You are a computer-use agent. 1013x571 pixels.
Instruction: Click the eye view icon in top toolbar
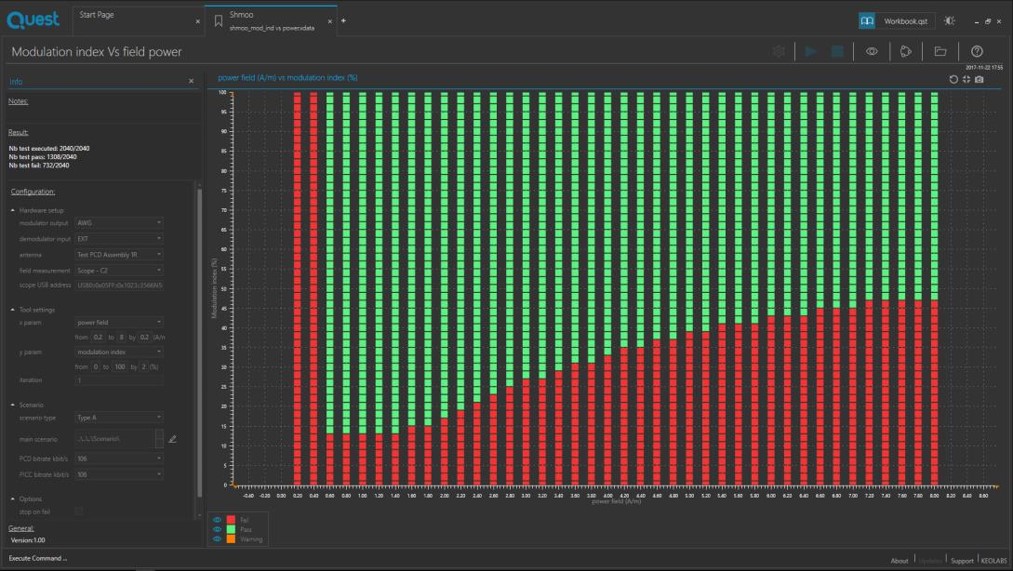tap(872, 51)
